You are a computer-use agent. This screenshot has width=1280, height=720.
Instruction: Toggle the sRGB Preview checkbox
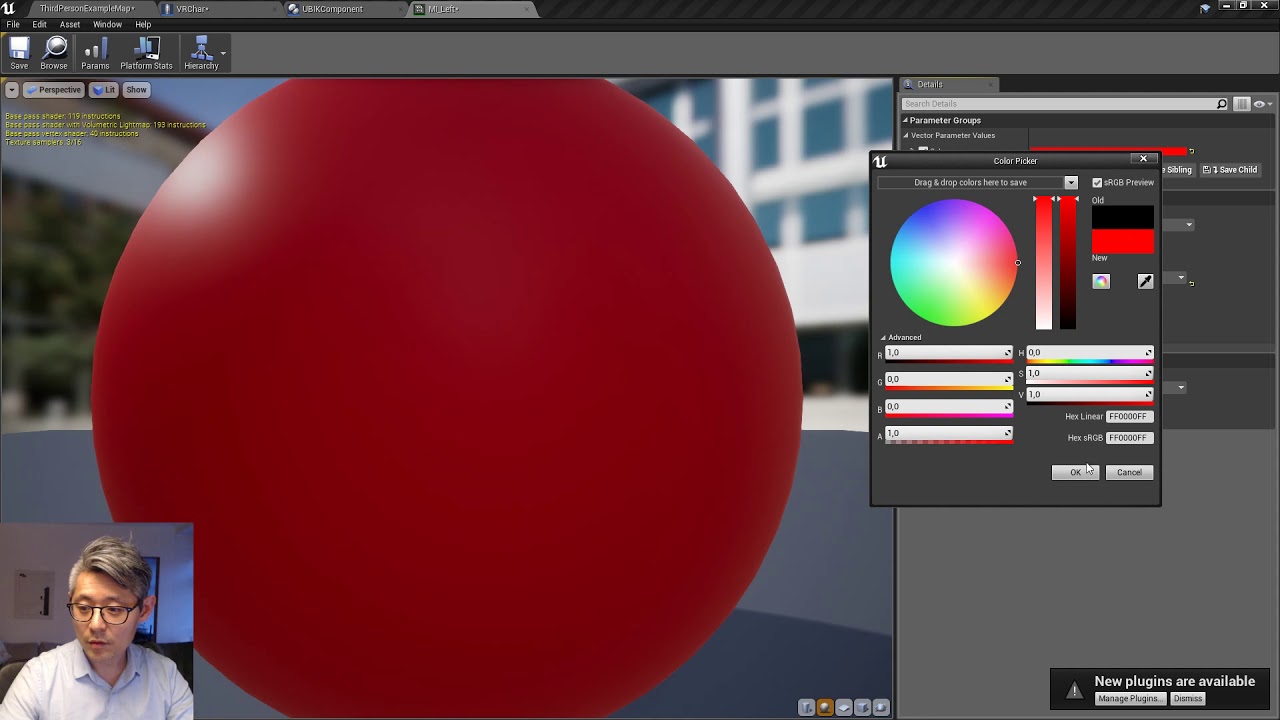tap(1097, 183)
